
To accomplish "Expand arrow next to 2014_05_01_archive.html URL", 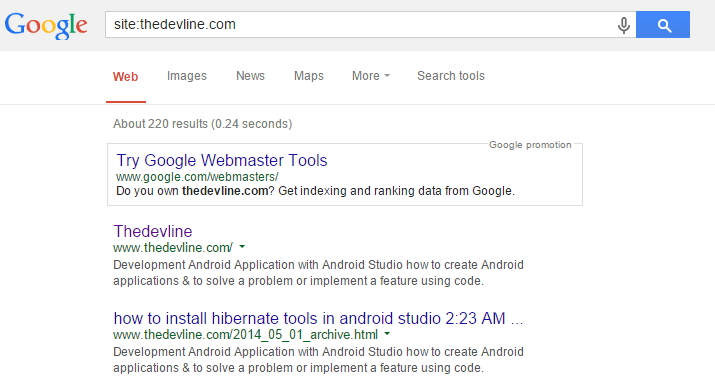I will 387,334.
